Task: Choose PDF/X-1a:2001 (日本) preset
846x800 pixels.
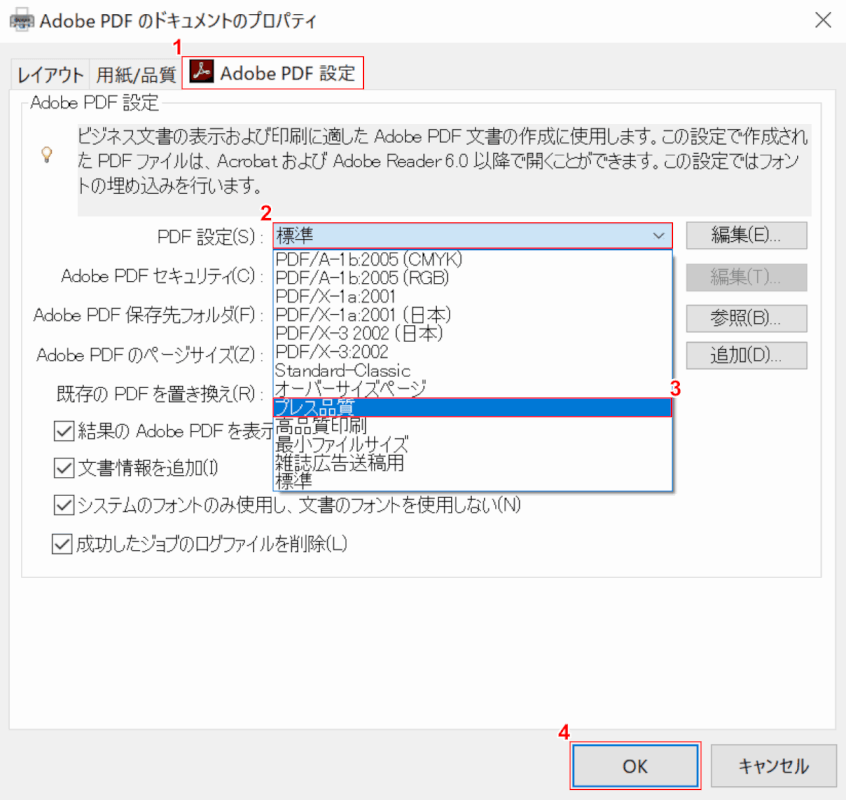Action: [472, 314]
